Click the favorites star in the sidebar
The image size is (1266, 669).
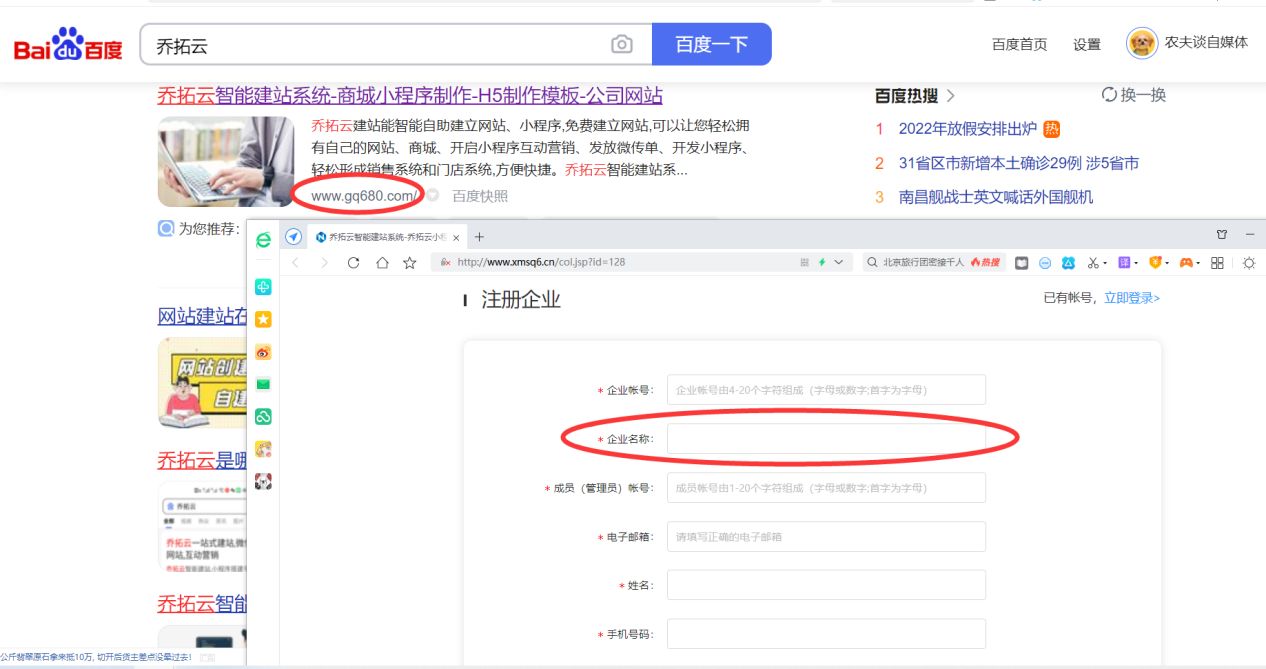pos(263,319)
